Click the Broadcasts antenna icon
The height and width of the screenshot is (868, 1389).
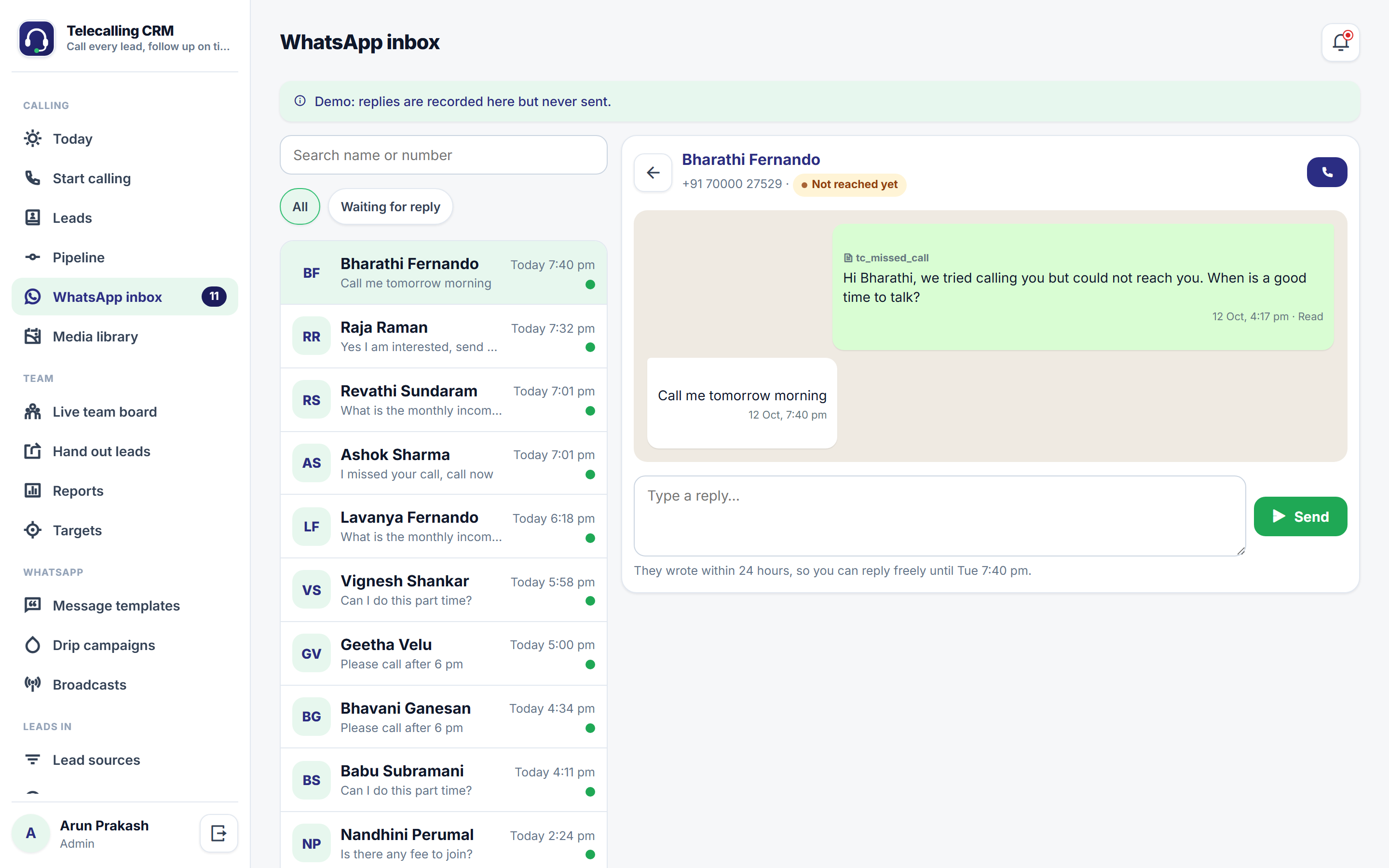33,684
